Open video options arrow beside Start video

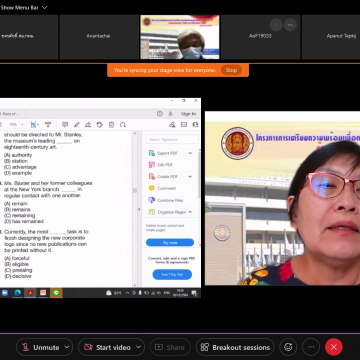(x=139, y=347)
